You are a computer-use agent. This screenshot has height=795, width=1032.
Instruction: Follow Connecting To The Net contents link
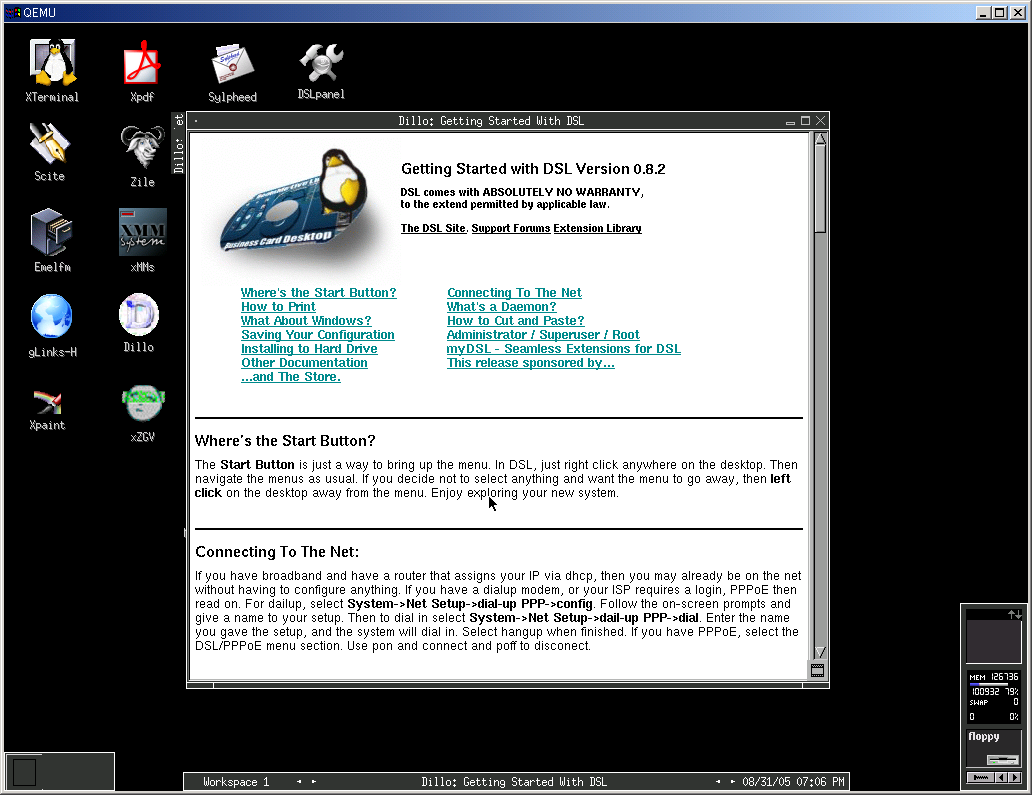[x=514, y=293]
